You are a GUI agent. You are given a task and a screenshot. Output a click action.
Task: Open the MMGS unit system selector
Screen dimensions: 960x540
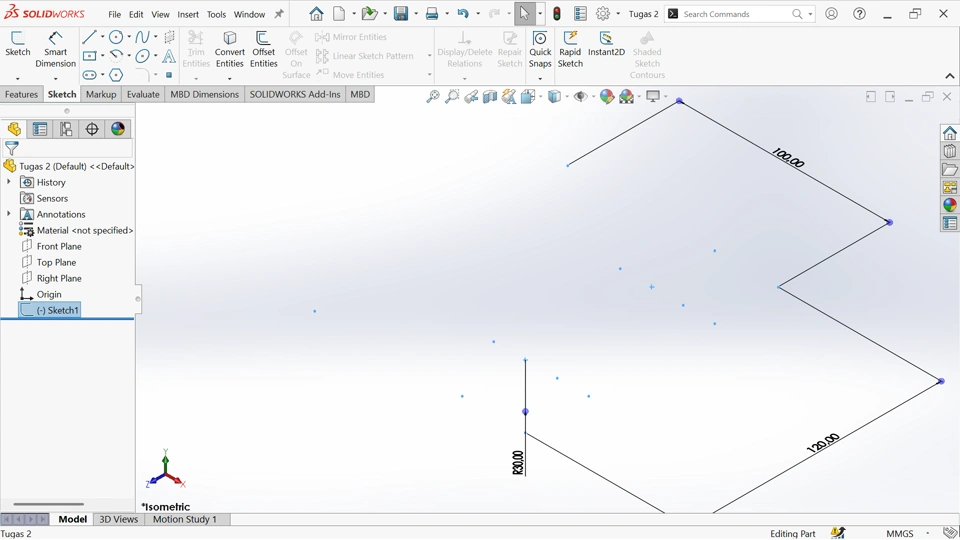pyautogui.click(x=900, y=533)
